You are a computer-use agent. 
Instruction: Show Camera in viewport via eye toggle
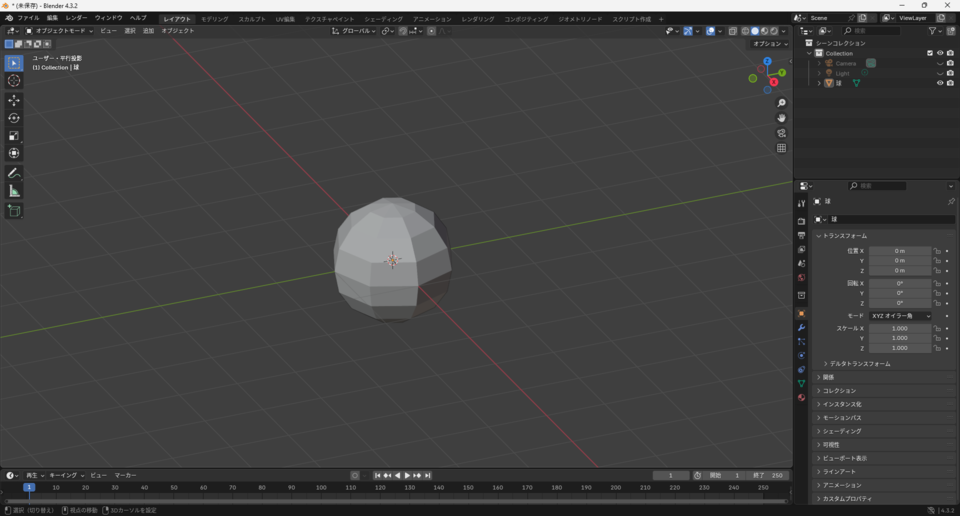click(x=940, y=63)
